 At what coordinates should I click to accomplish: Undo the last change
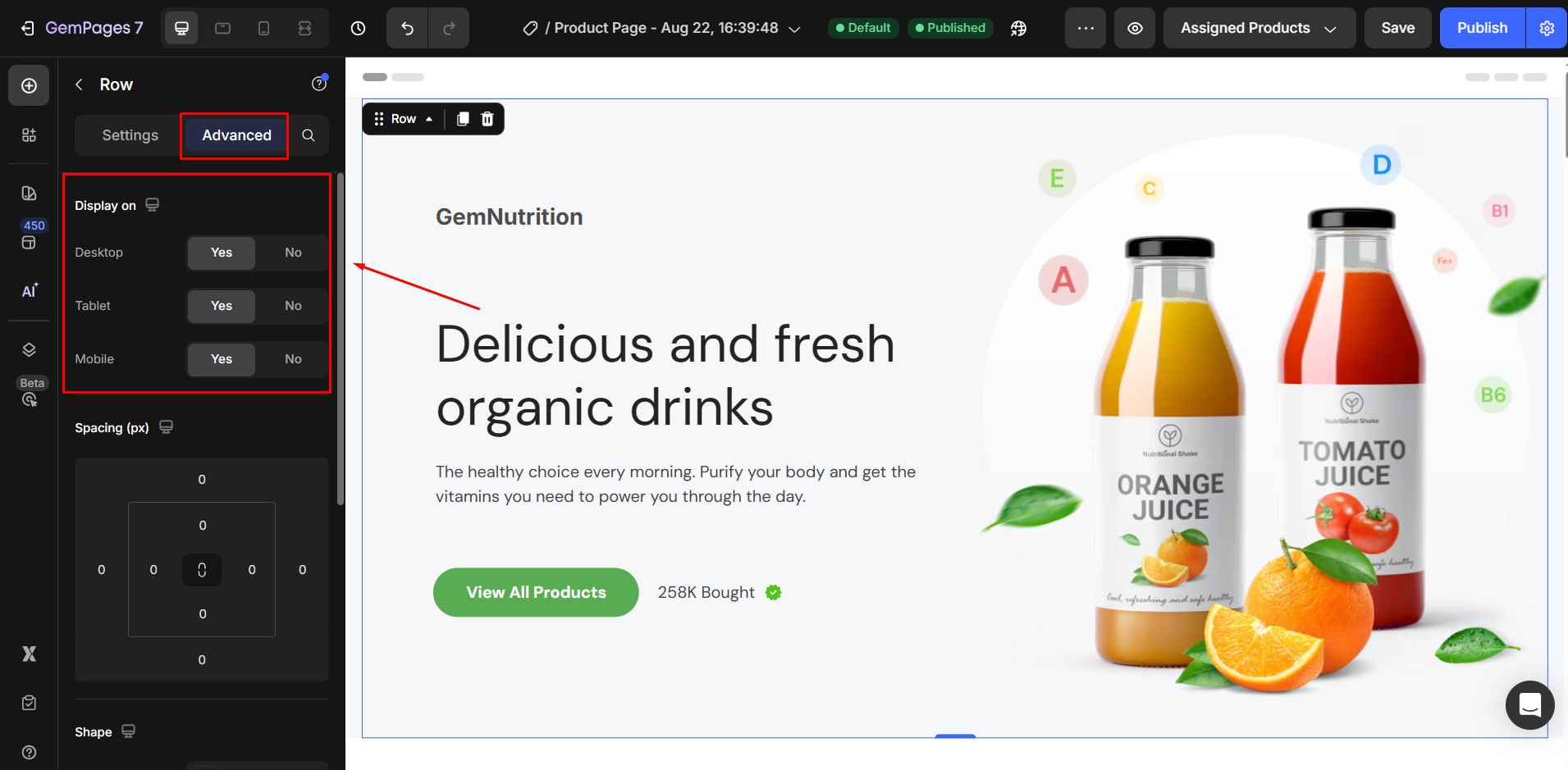[407, 29]
